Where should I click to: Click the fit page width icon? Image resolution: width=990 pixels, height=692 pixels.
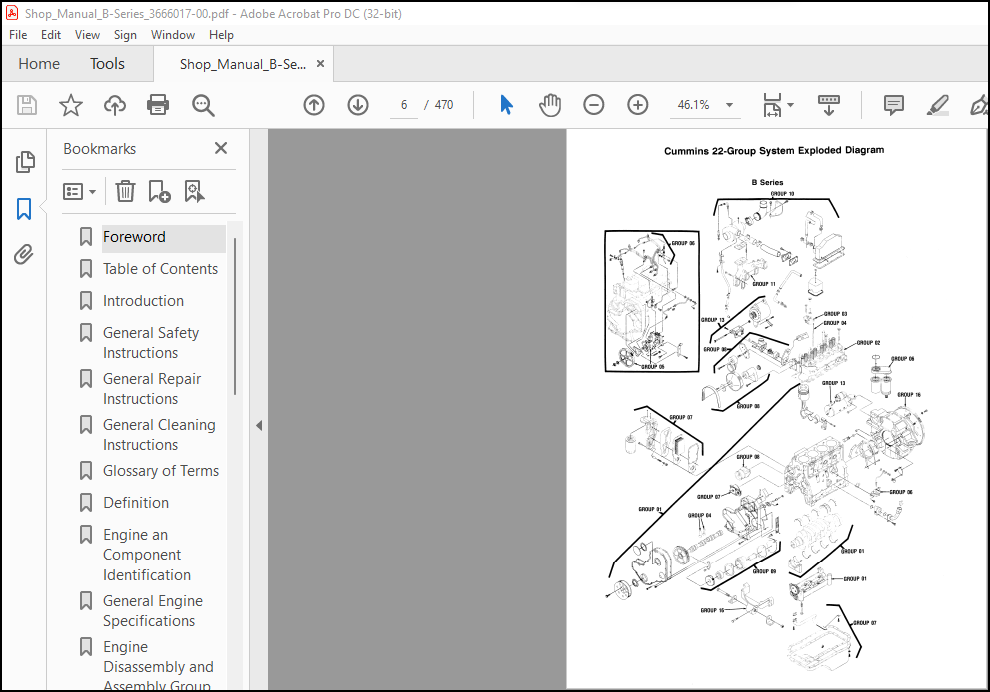coord(772,105)
